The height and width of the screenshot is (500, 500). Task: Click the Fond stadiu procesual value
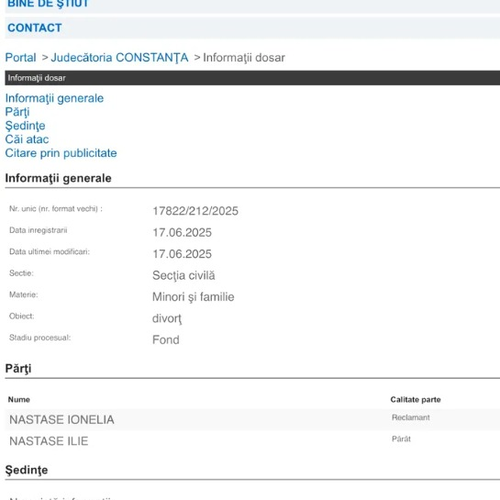[x=166, y=340]
